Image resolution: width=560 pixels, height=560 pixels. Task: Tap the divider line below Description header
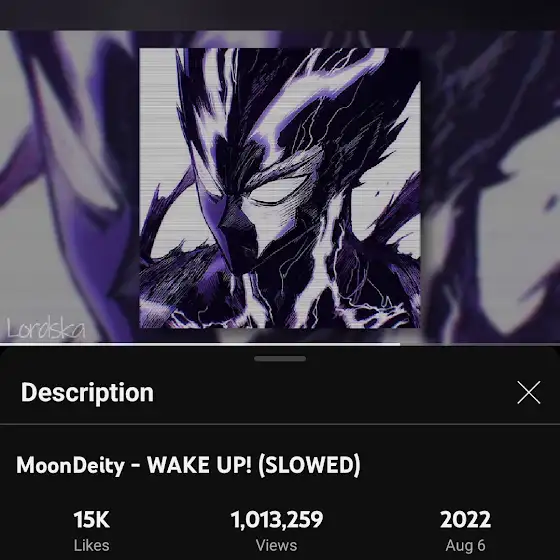pos(280,424)
